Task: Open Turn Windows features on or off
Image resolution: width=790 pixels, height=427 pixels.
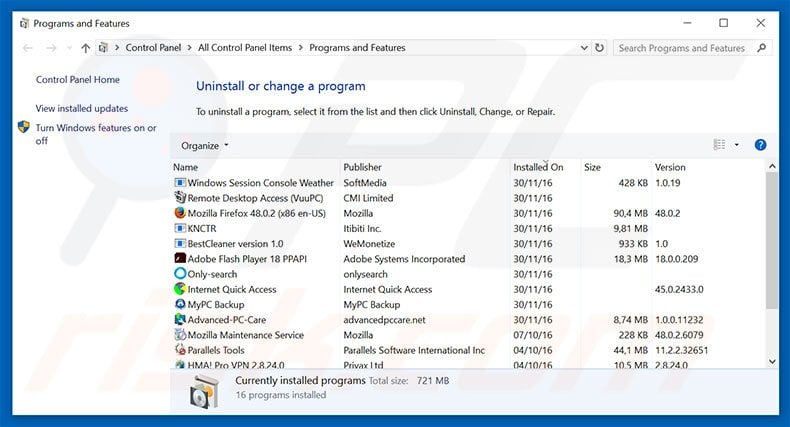Action: pos(96,134)
